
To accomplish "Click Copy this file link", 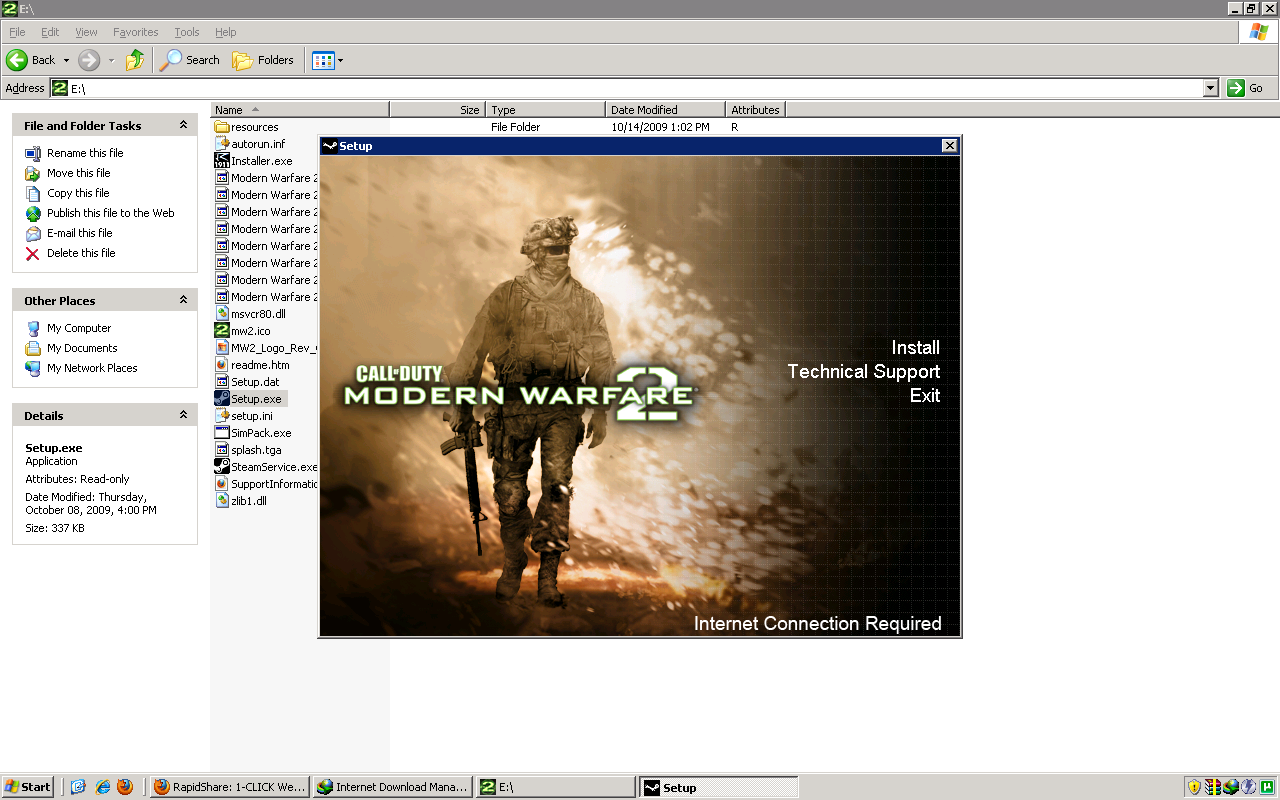I will click(x=78, y=193).
